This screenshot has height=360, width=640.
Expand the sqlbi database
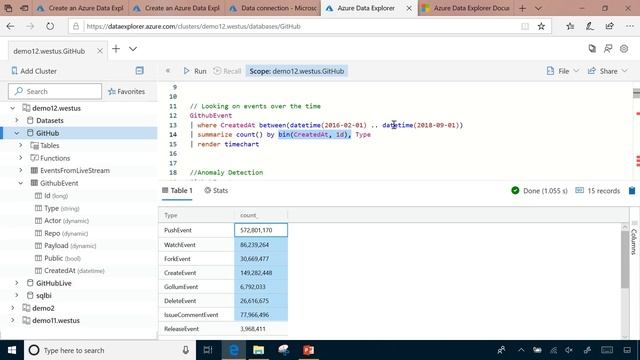pyautogui.click(x=17, y=295)
